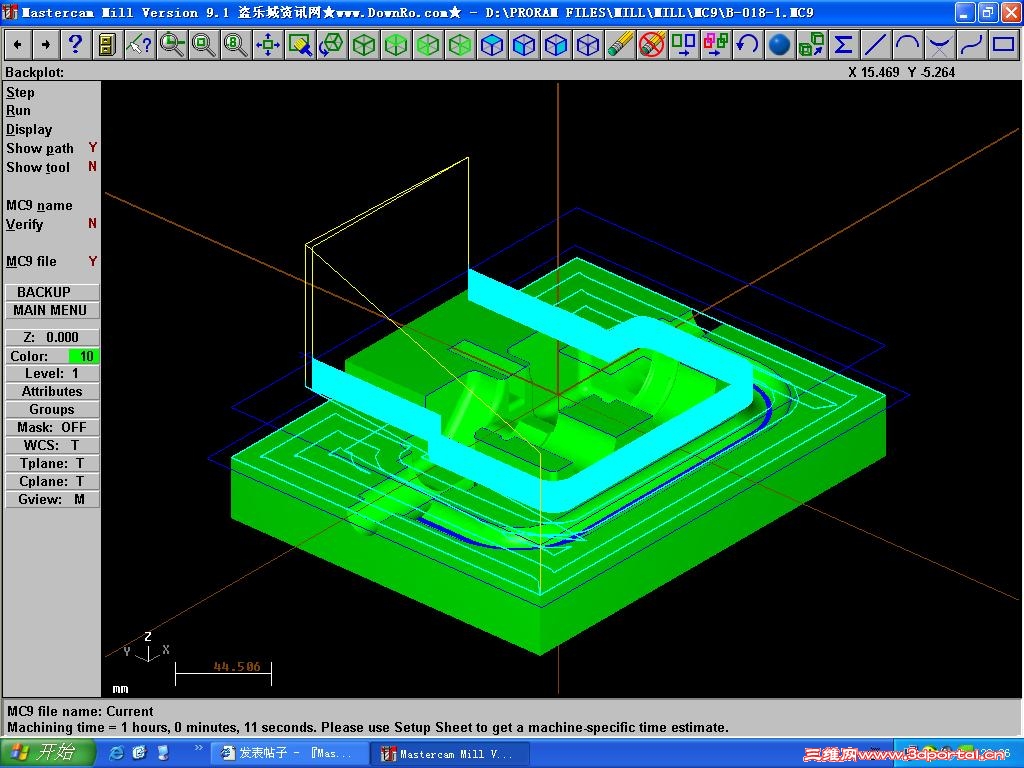Click the green cubes with arrow icon
The image size is (1024, 768).
click(x=811, y=44)
